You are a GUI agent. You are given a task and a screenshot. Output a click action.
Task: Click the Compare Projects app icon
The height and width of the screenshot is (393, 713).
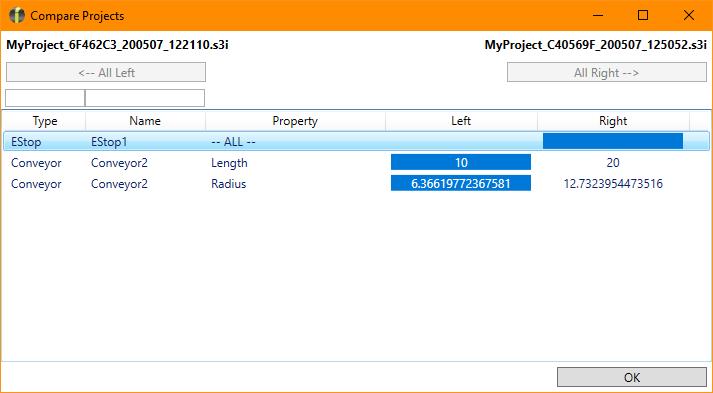(17, 15)
